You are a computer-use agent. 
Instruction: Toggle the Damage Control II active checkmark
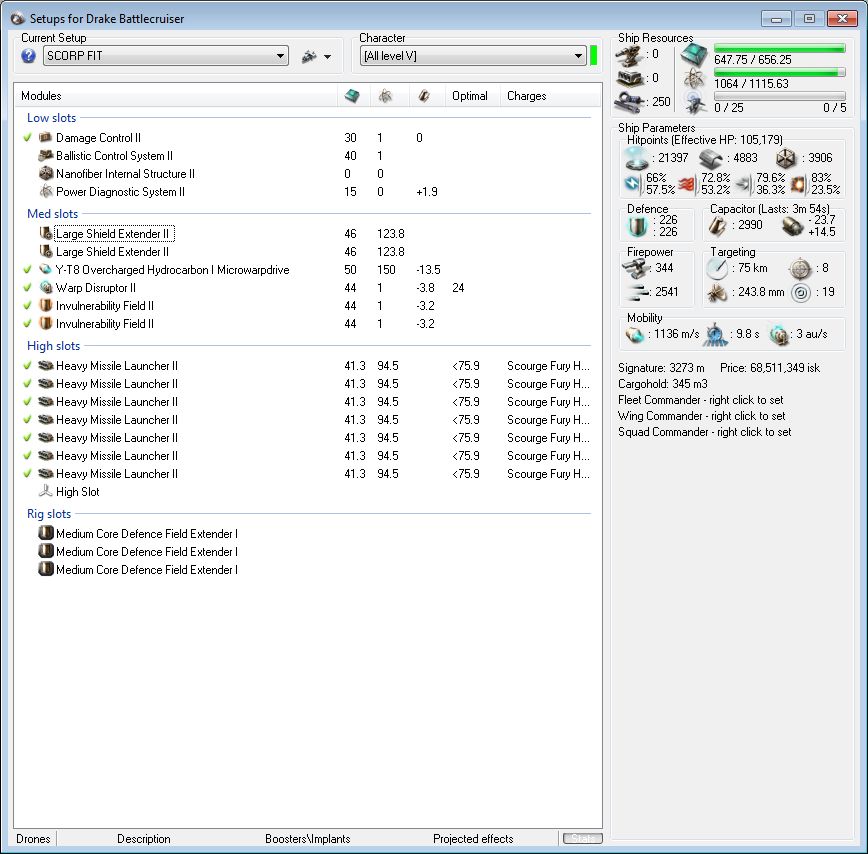(27, 138)
